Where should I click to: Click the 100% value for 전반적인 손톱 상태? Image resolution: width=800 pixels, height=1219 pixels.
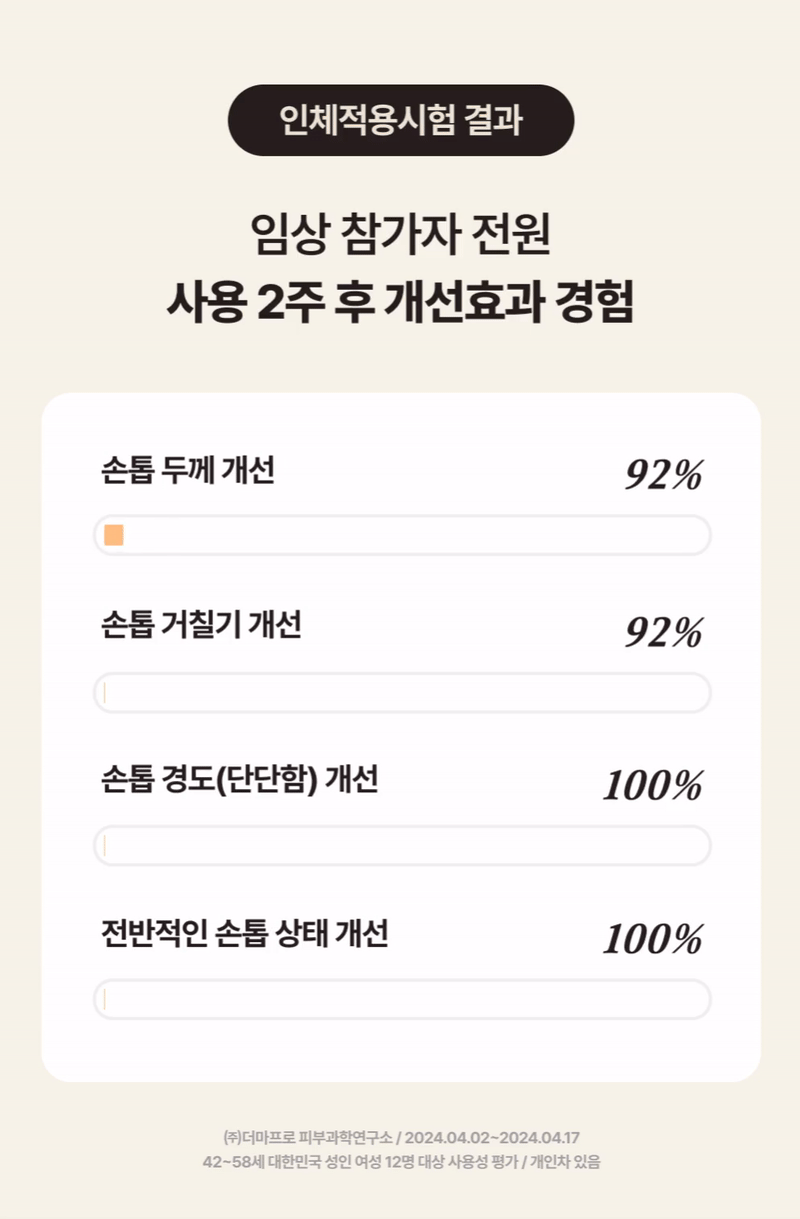pyautogui.click(x=653, y=941)
